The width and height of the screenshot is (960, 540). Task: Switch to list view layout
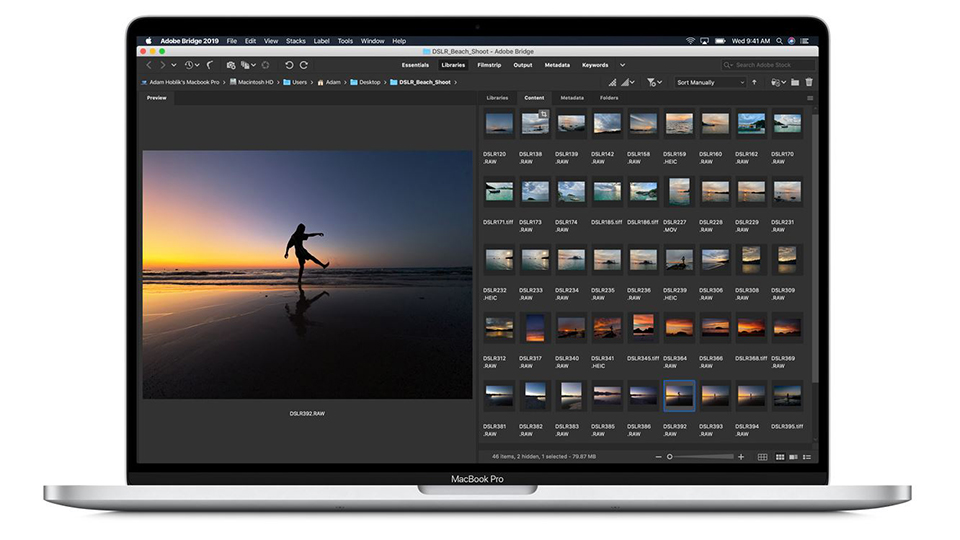[x=807, y=457]
